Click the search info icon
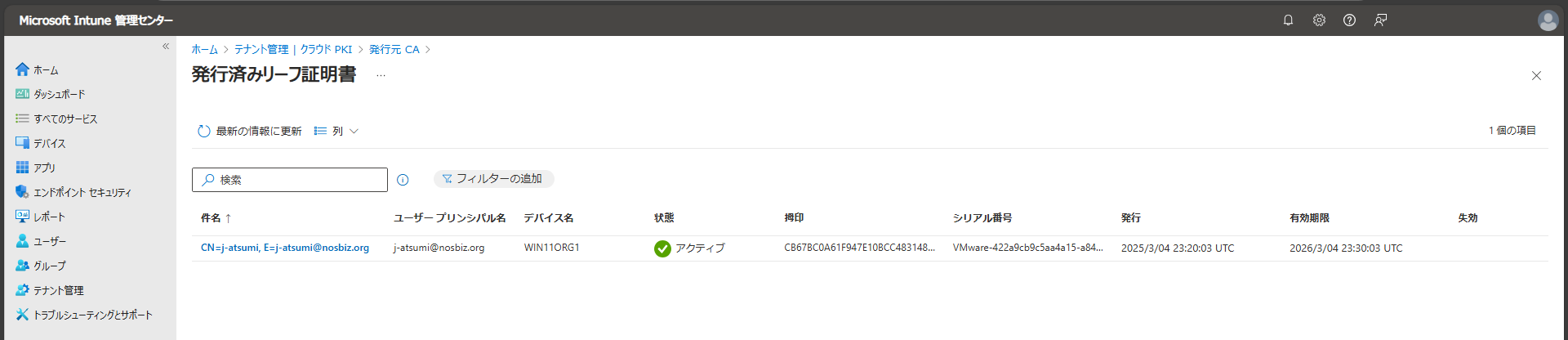1568x340 pixels. tap(403, 180)
